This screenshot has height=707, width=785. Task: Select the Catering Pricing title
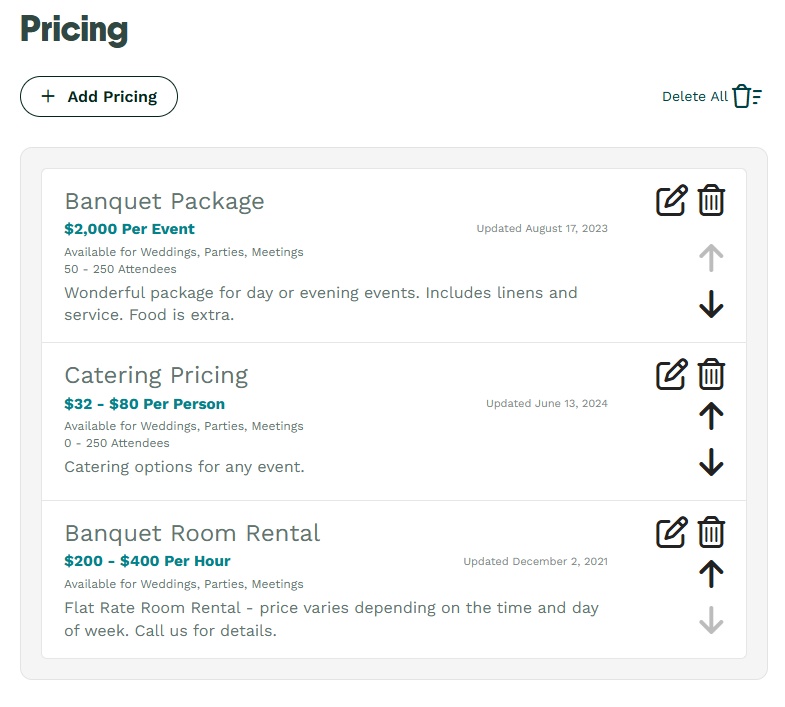156,375
